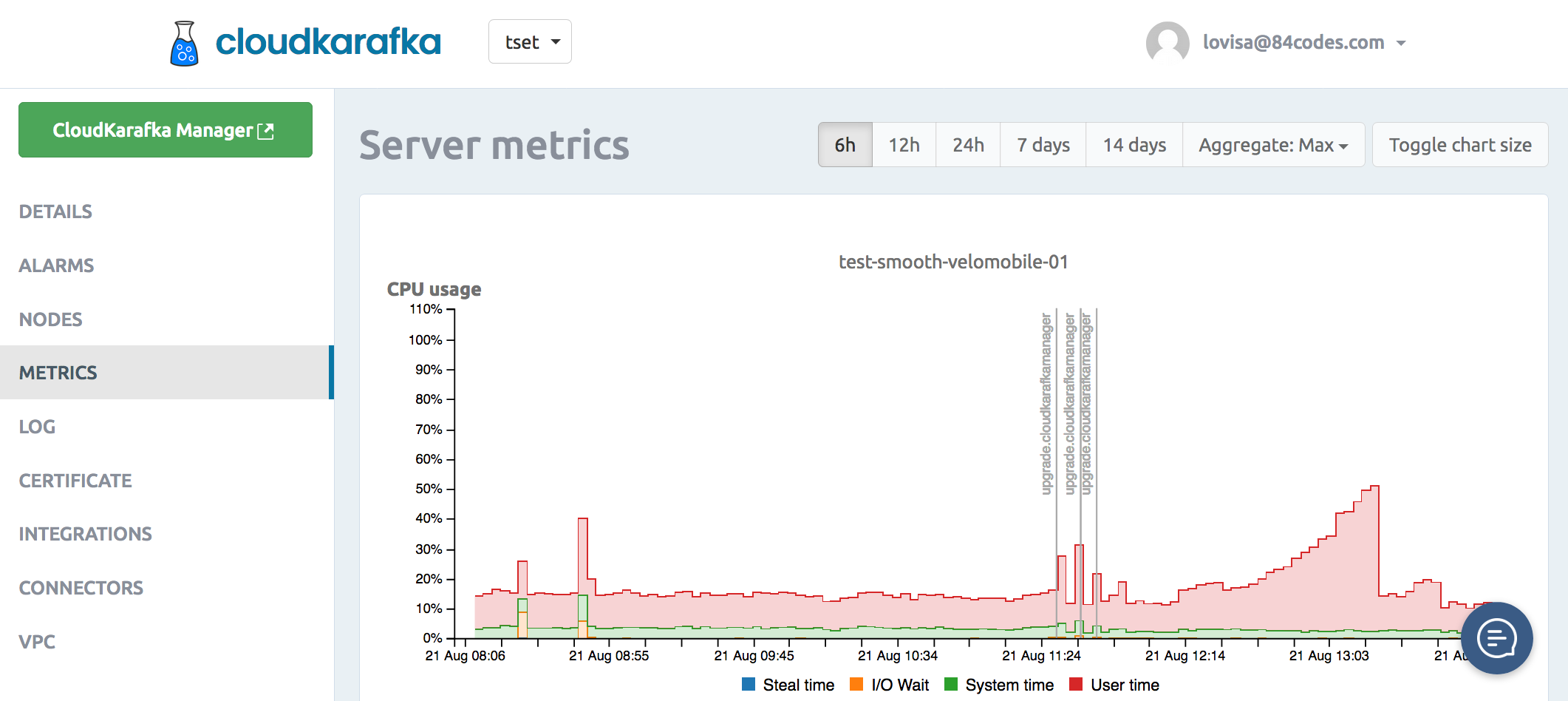Go to DETAILS in sidebar
This screenshot has width=1568, height=701.
pyautogui.click(x=55, y=211)
